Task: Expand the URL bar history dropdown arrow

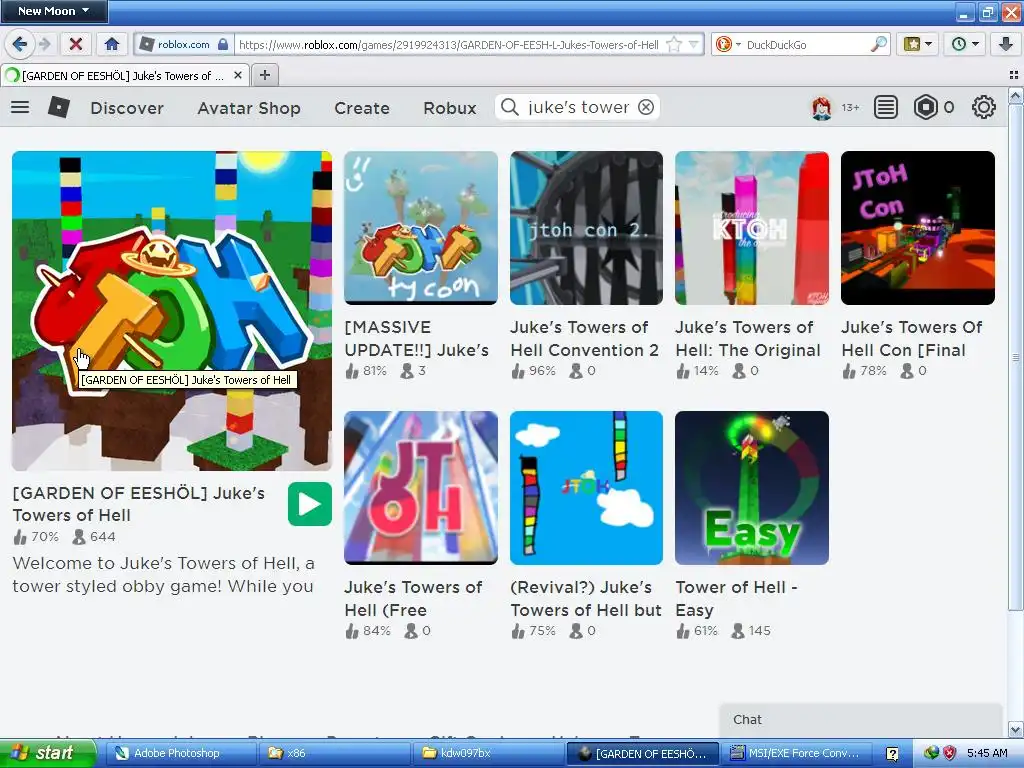Action: (694, 44)
